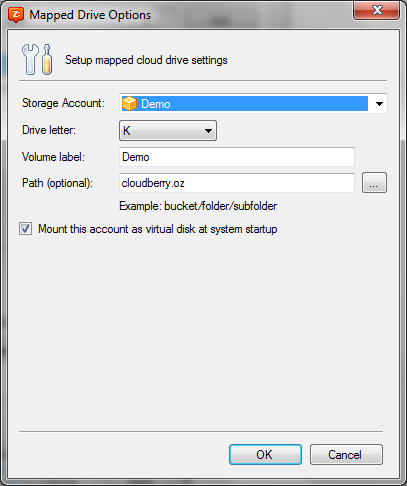This screenshot has height=486, width=407.
Task: Click the yellow cube icon beside Demo
Action: (x=129, y=104)
